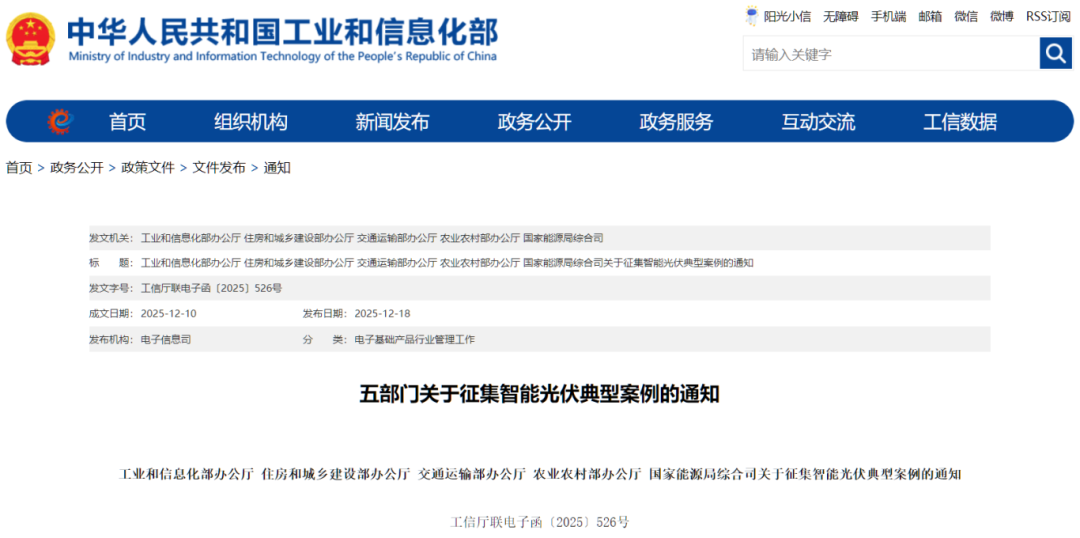Screen dimensions: 1080x538
Task: Click the magnifier search button
Action: (x=1055, y=53)
